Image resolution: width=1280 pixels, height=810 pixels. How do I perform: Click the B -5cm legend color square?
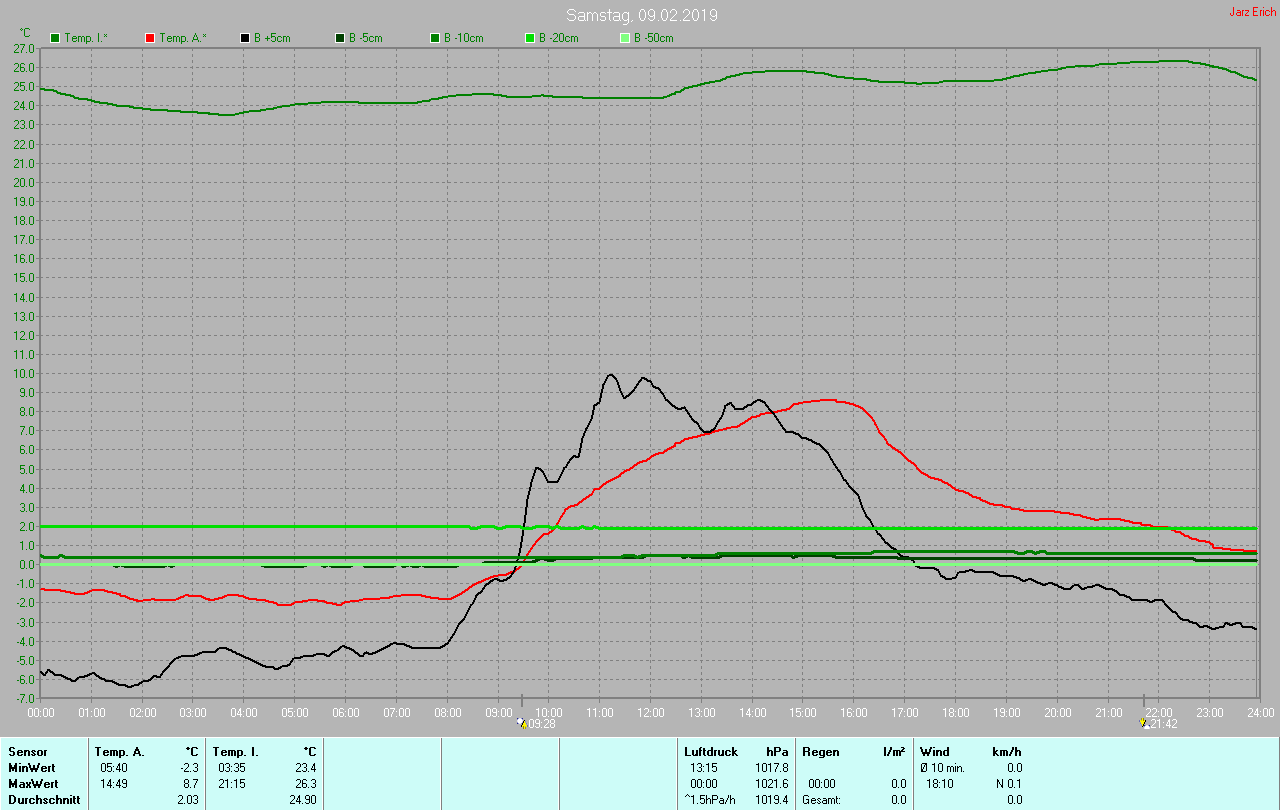tap(340, 38)
